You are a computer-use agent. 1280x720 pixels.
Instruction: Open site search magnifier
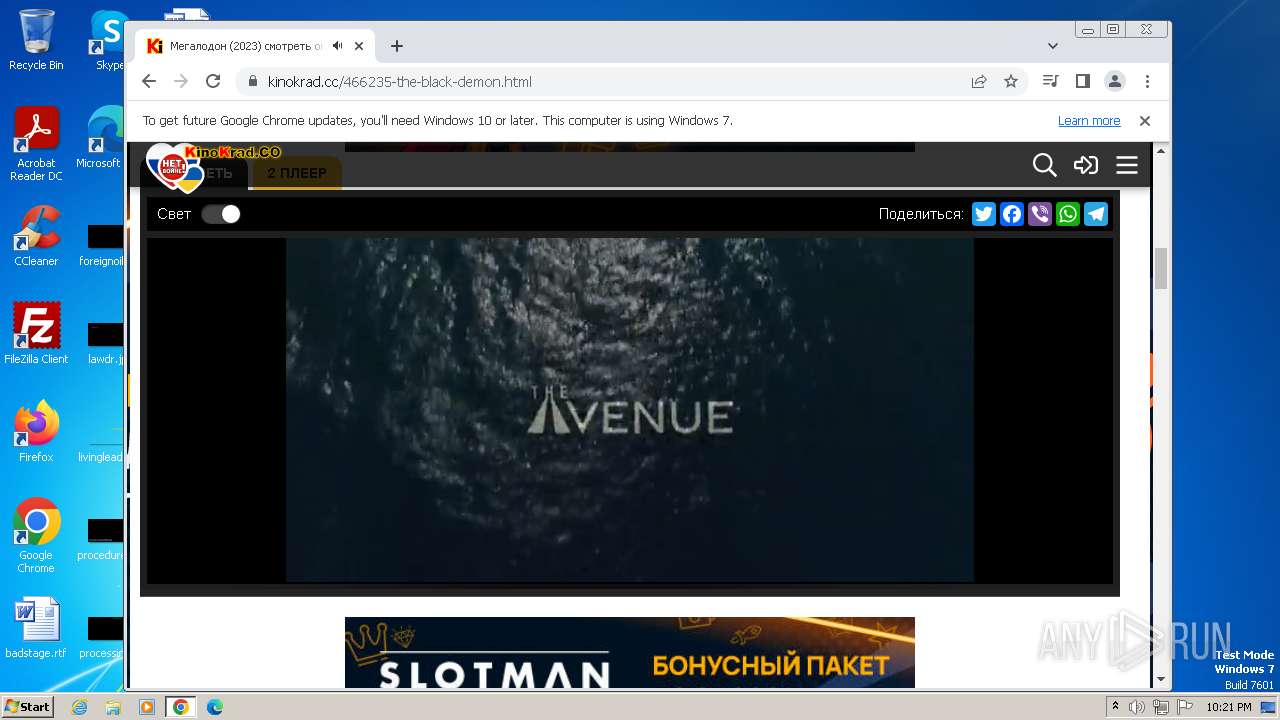pyautogui.click(x=1044, y=165)
